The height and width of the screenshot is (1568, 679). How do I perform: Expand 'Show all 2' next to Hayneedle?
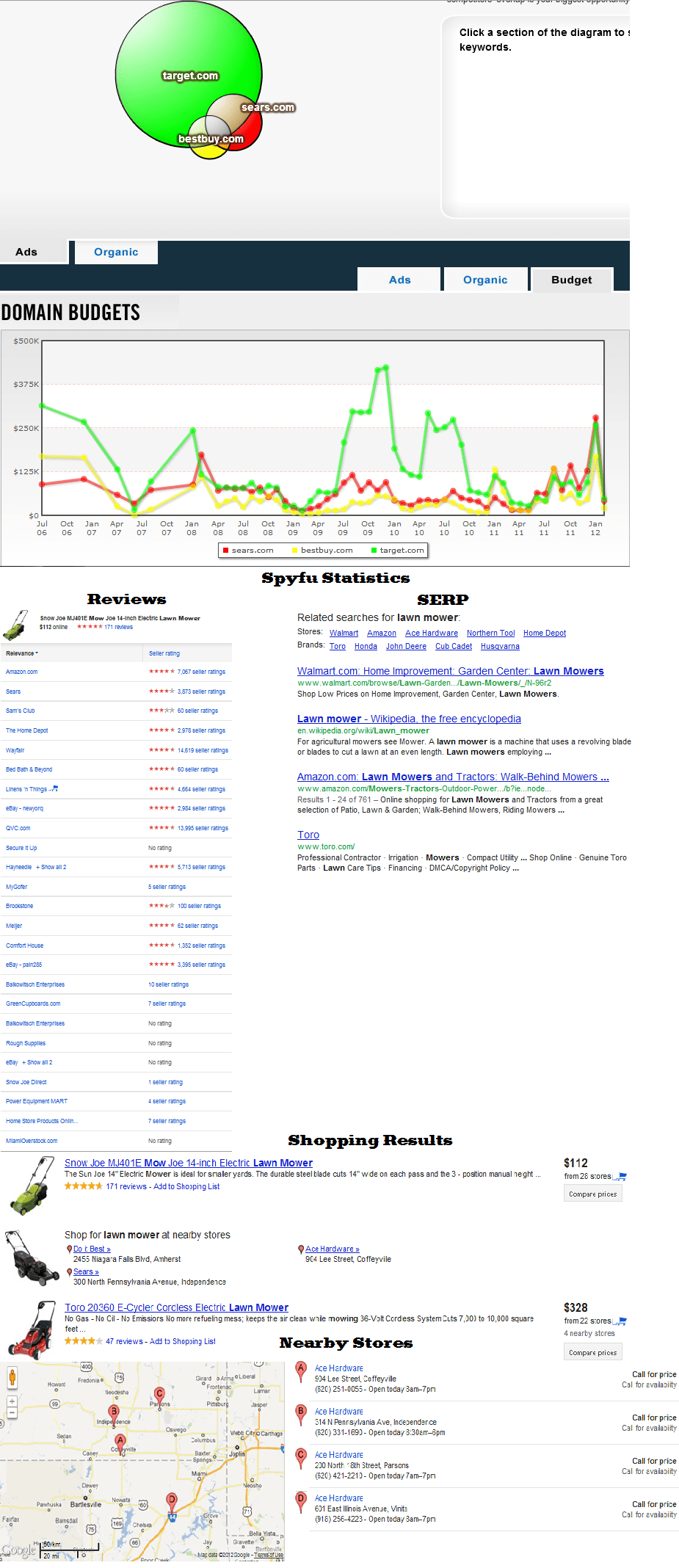click(53, 867)
